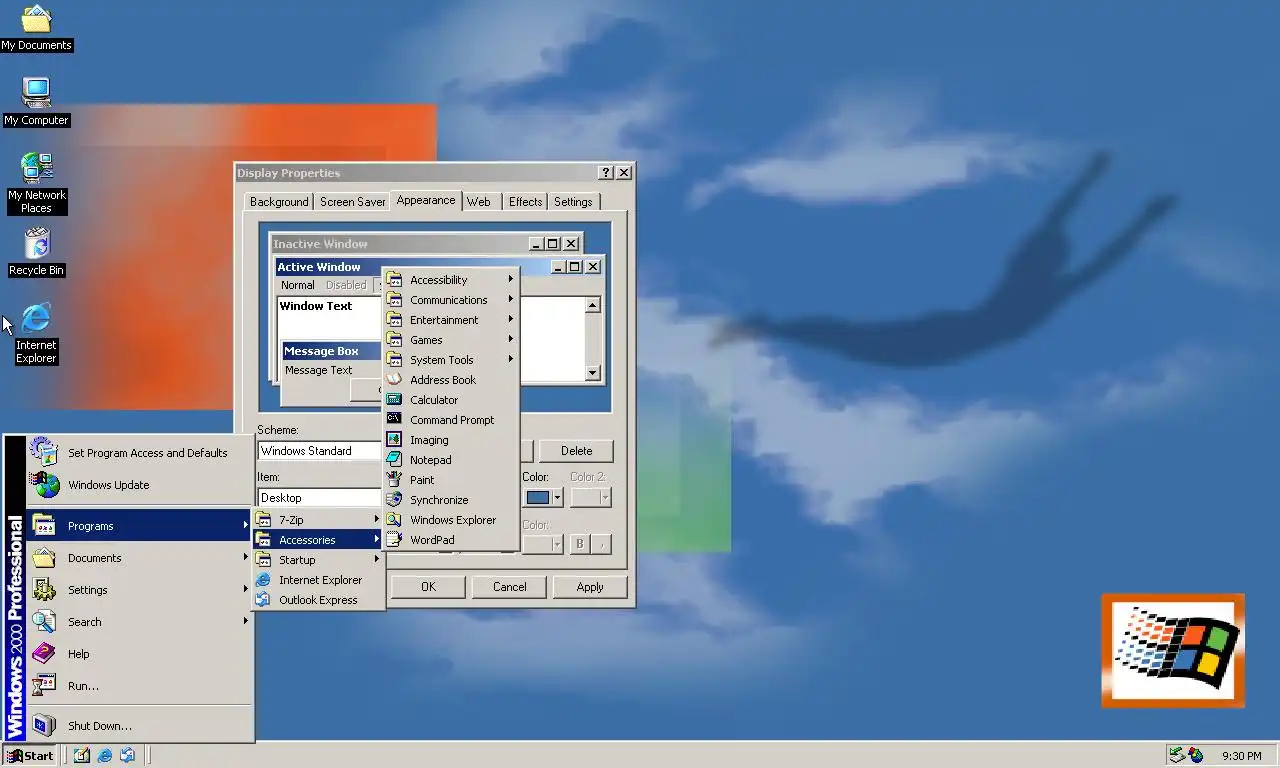Screen dimensions: 1280x768
Task: Switch to the Effects tab
Action: [x=525, y=202]
